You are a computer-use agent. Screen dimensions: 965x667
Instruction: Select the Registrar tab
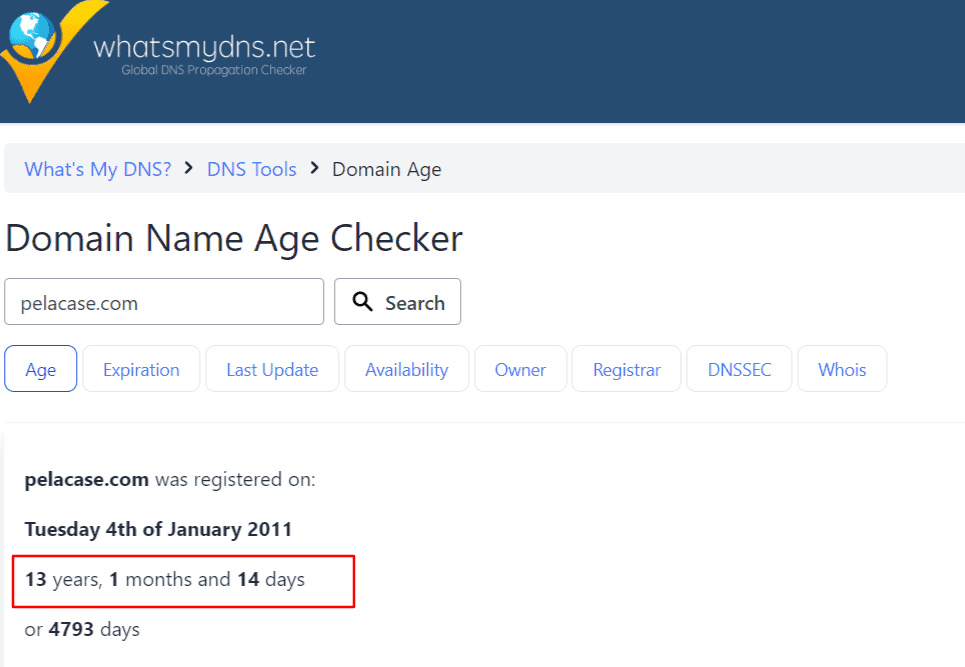(627, 369)
